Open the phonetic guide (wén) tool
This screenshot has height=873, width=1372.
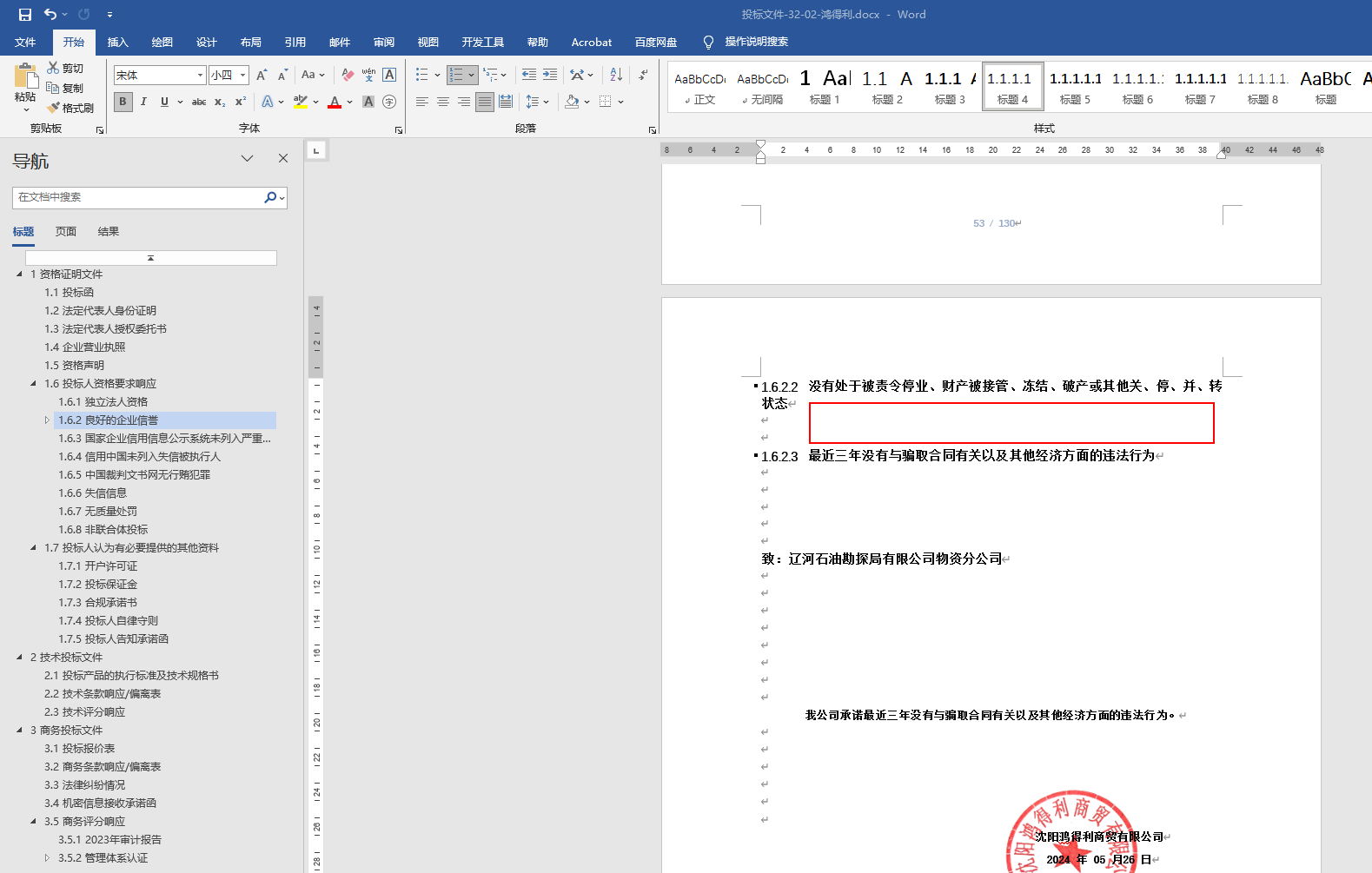[368, 75]
